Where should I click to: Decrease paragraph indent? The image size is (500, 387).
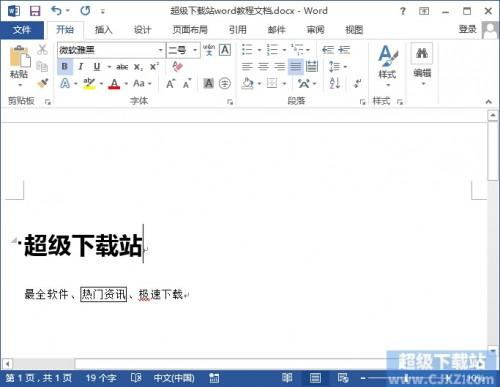click(328, 50)
